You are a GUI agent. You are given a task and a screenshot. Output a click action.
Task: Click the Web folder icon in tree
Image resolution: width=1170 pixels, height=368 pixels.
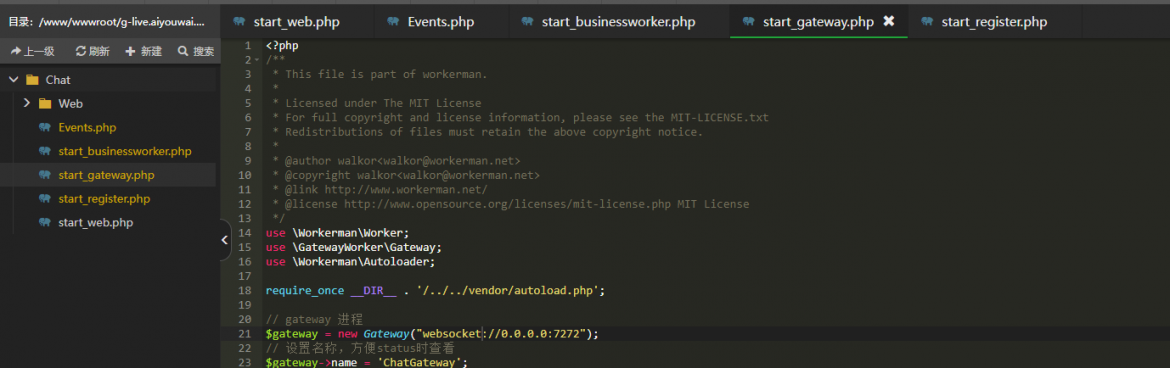(x=45, y=104)
